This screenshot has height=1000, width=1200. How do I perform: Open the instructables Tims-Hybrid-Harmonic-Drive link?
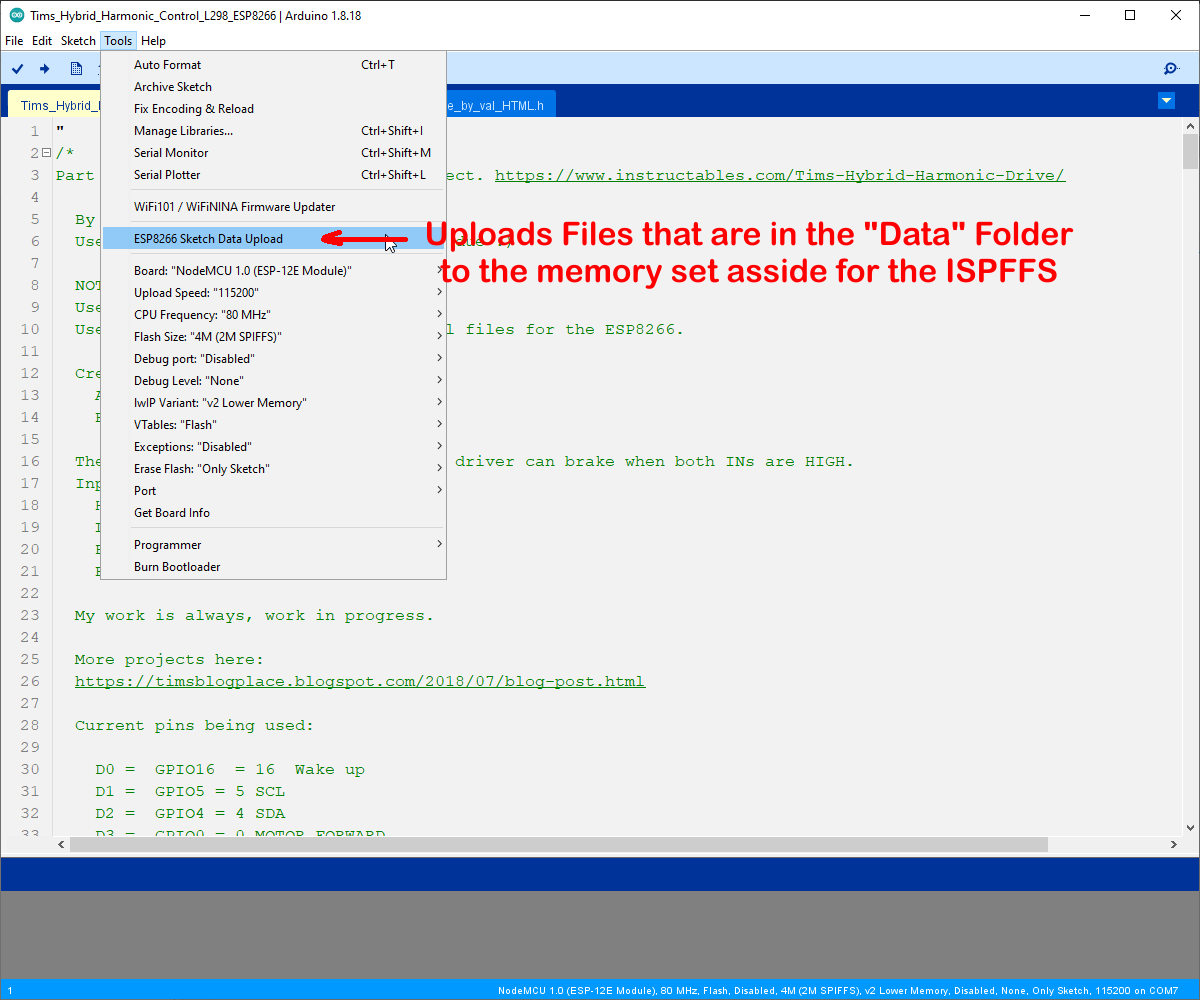tap(780, 175)
